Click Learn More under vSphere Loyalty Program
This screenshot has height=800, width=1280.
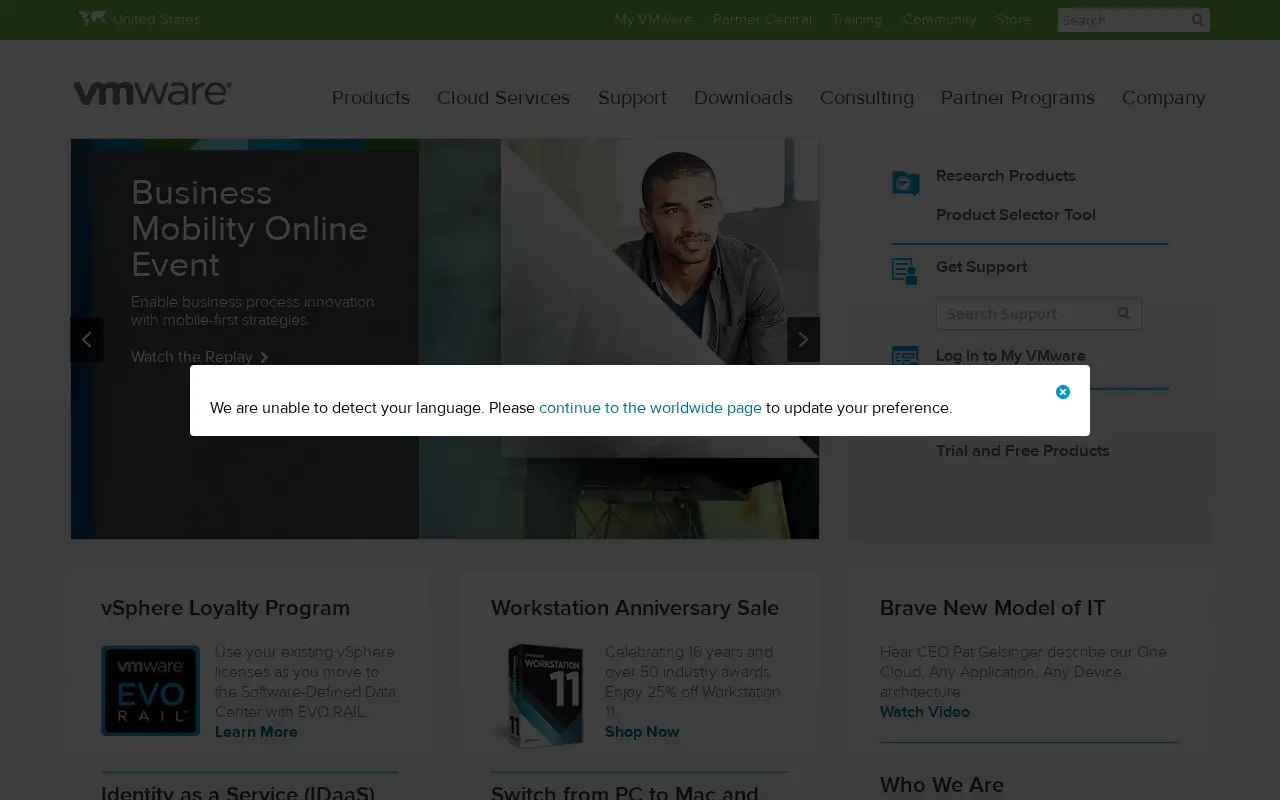[256, 732]
